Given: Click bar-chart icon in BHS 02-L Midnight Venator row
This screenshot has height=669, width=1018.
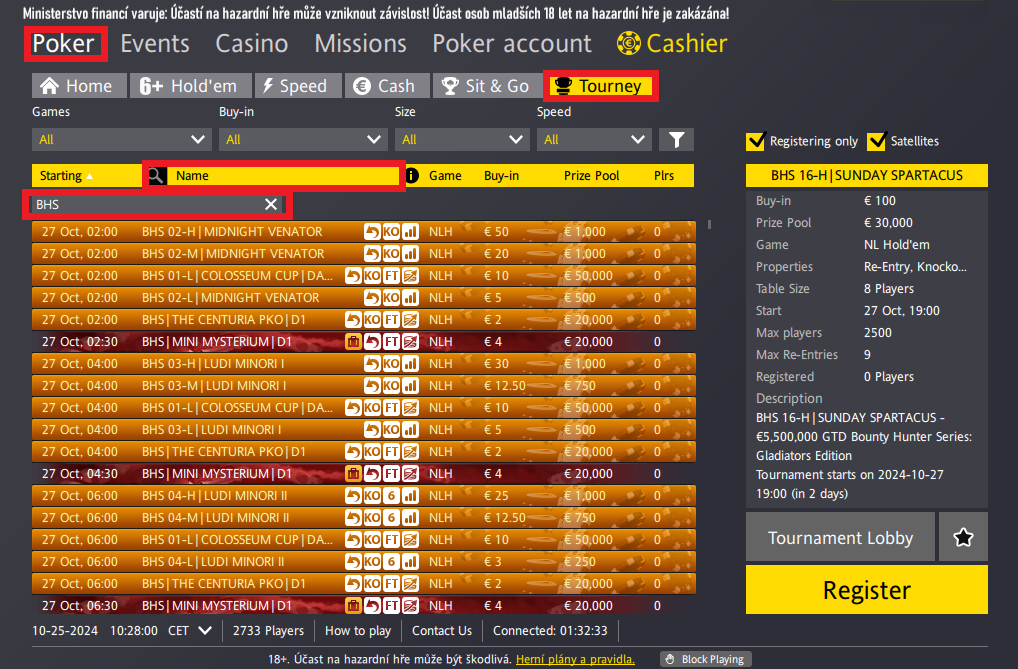Looking at the screenshot, I should [410, 298].
